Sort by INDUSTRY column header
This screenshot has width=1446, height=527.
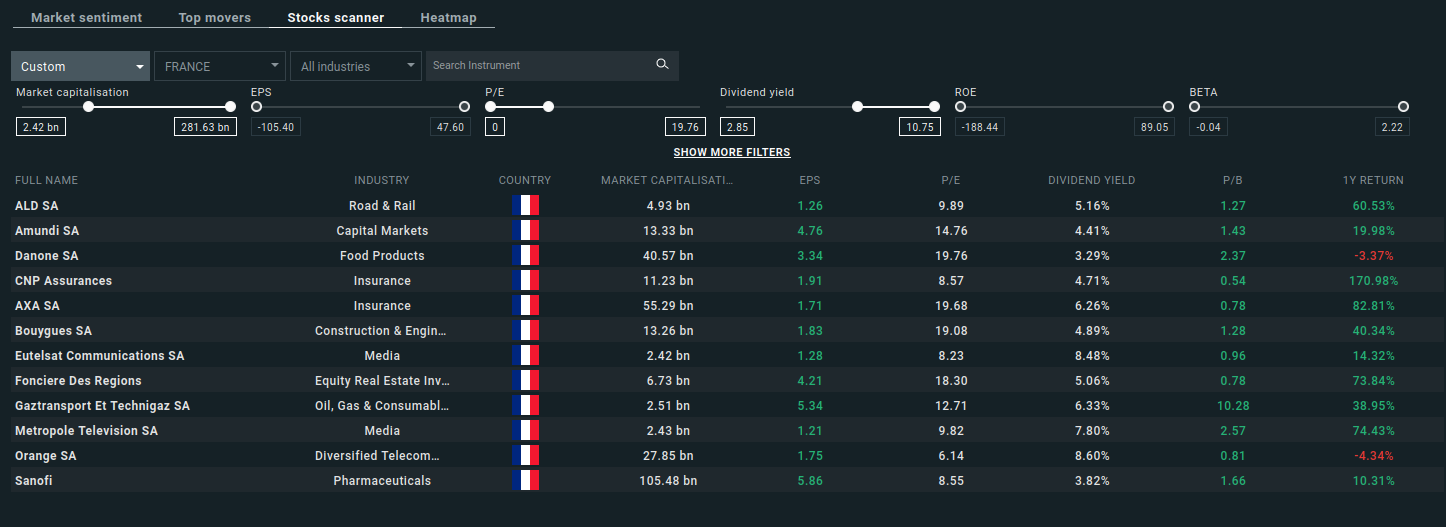click(x=382, y=181)
